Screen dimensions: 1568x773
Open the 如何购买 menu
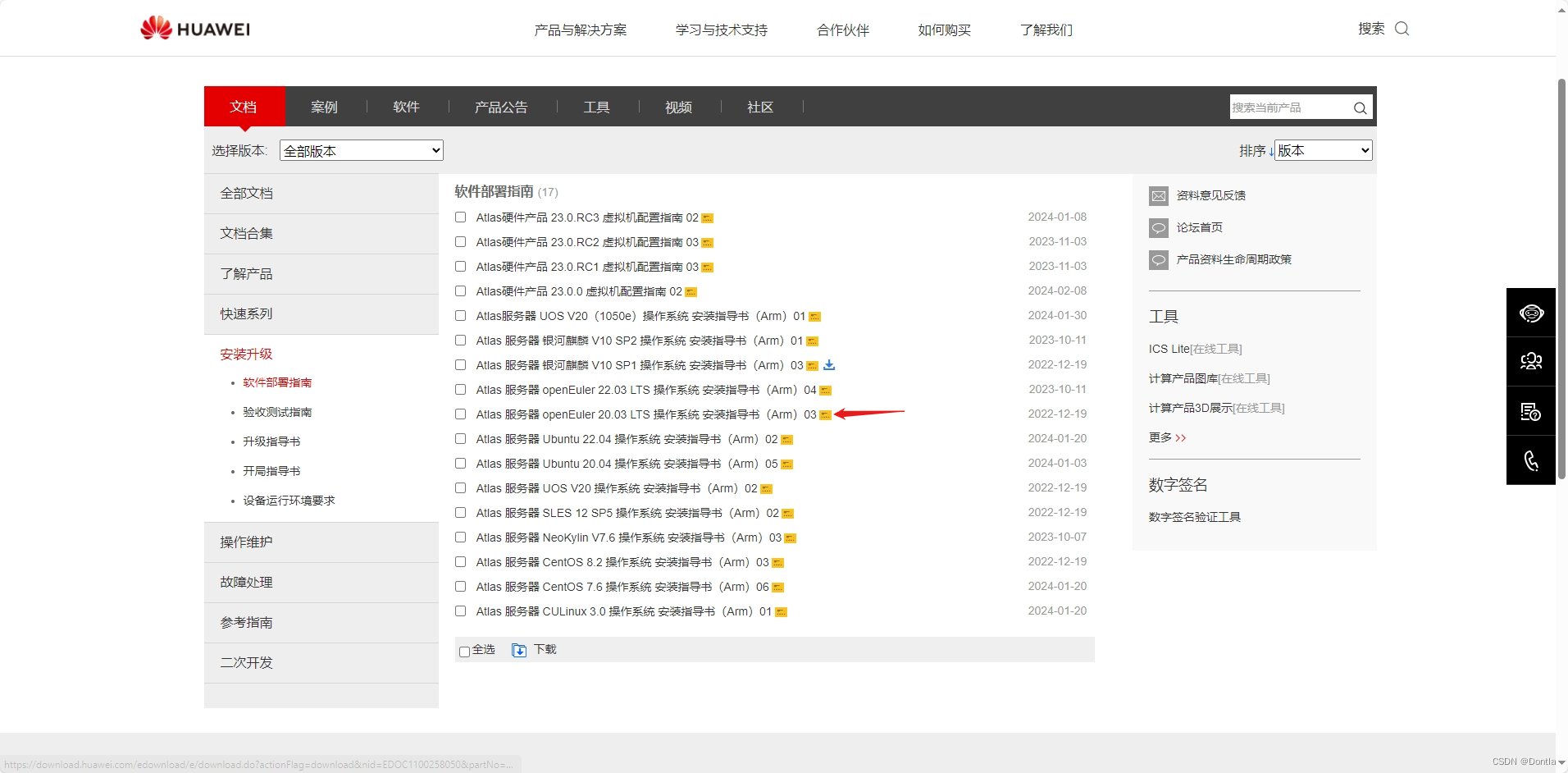click(945, 30)
